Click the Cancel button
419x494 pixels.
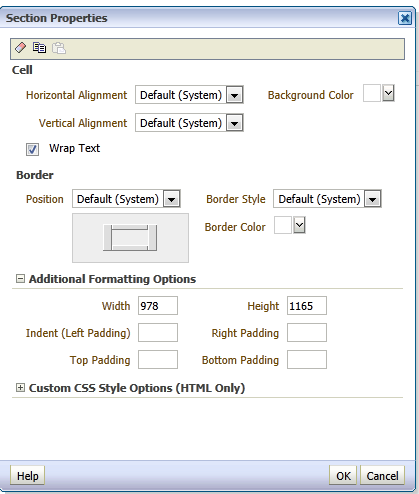(x=382, y=476)
